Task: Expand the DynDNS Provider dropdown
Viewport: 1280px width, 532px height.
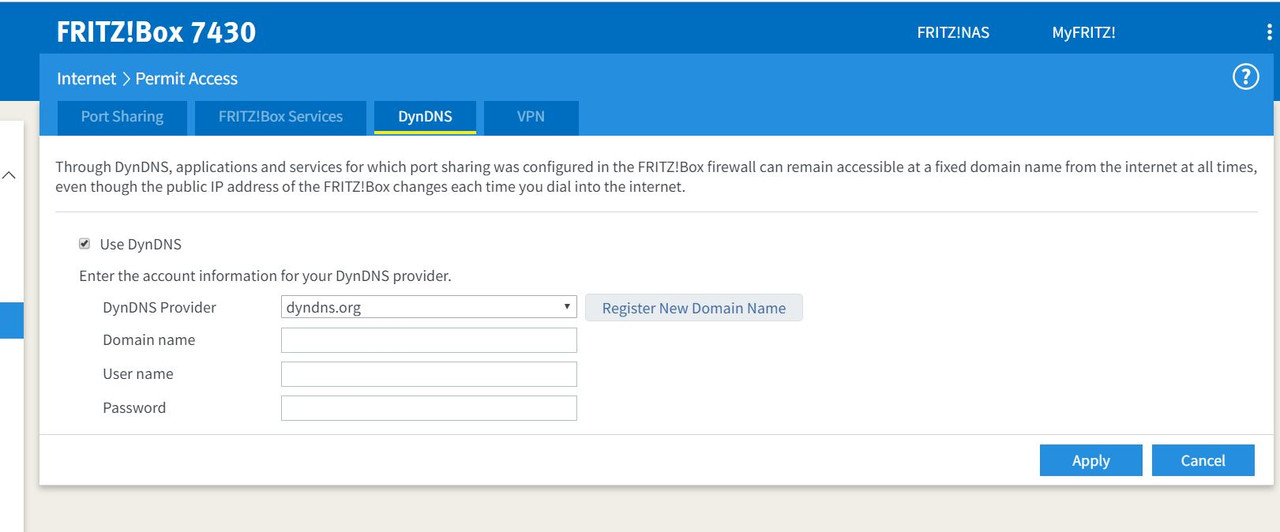Action: click(x=429, y=307)
